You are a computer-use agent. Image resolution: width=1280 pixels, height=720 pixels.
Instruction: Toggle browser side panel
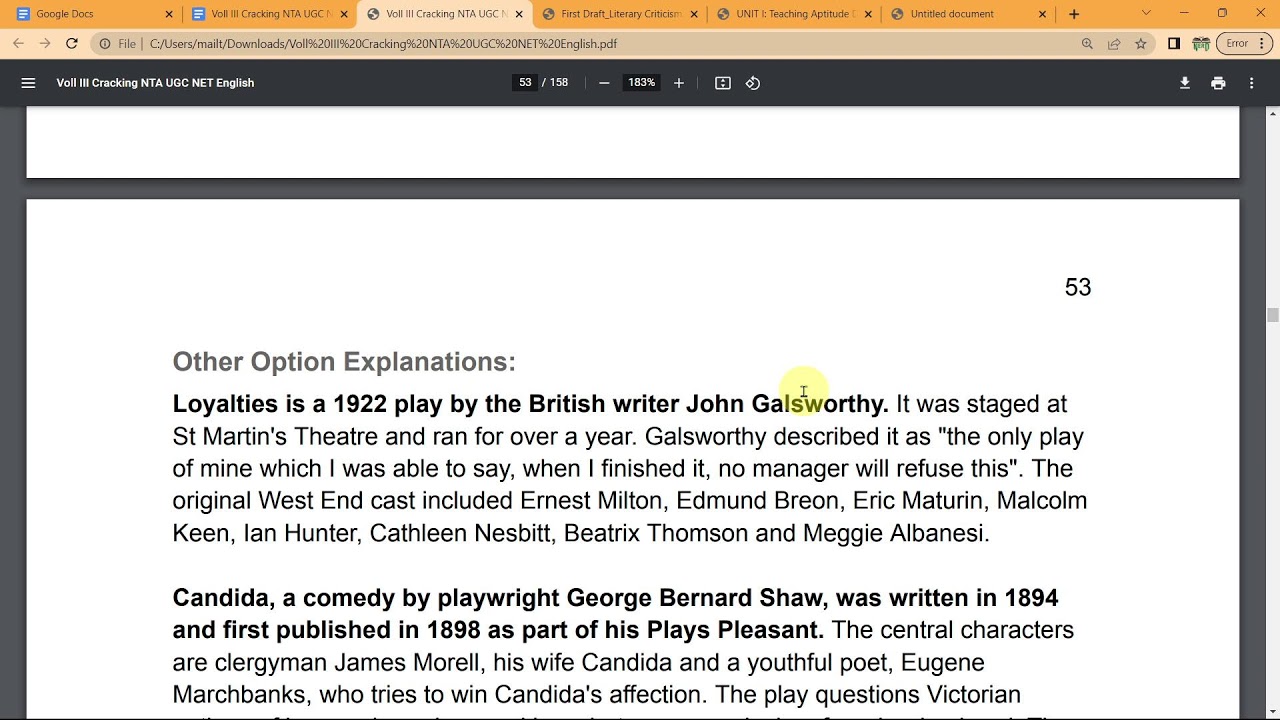[x=1174, y=44]
